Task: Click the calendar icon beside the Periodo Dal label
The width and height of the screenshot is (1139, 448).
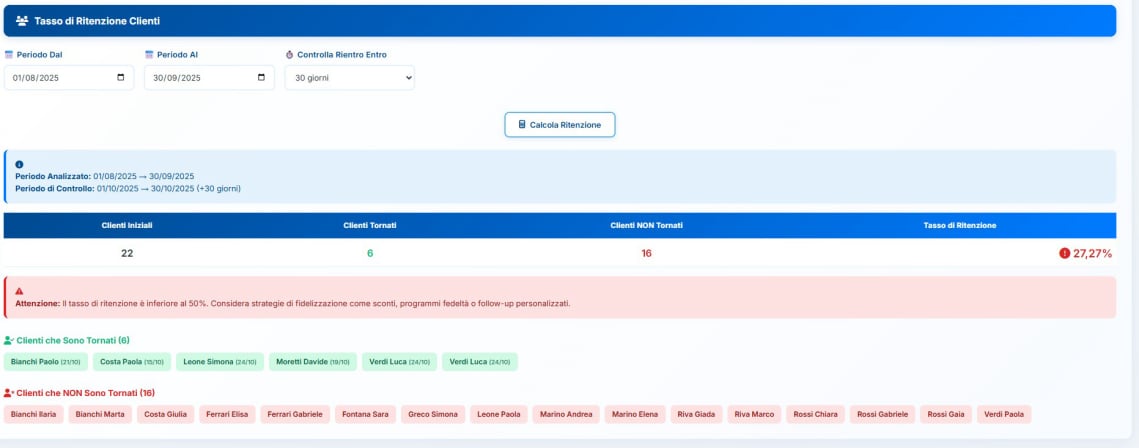Action: point(9,55)
